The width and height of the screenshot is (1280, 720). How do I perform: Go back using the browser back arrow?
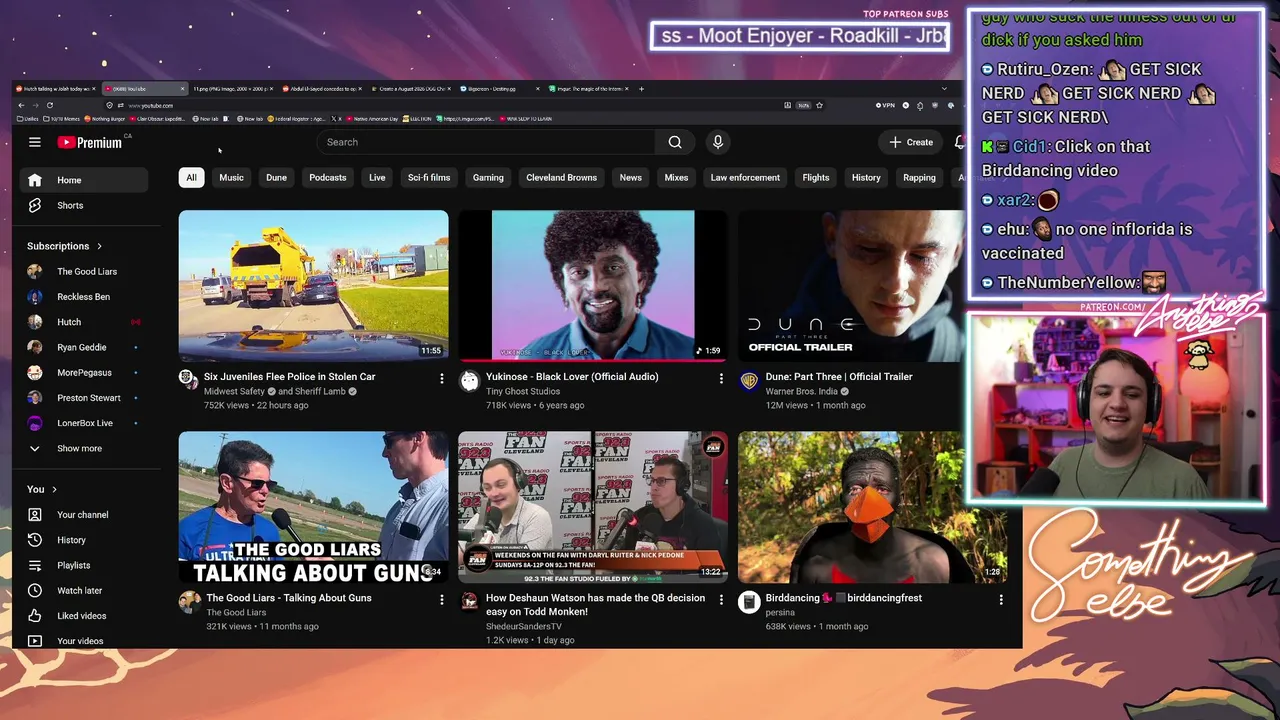click(x=21, y=105)
